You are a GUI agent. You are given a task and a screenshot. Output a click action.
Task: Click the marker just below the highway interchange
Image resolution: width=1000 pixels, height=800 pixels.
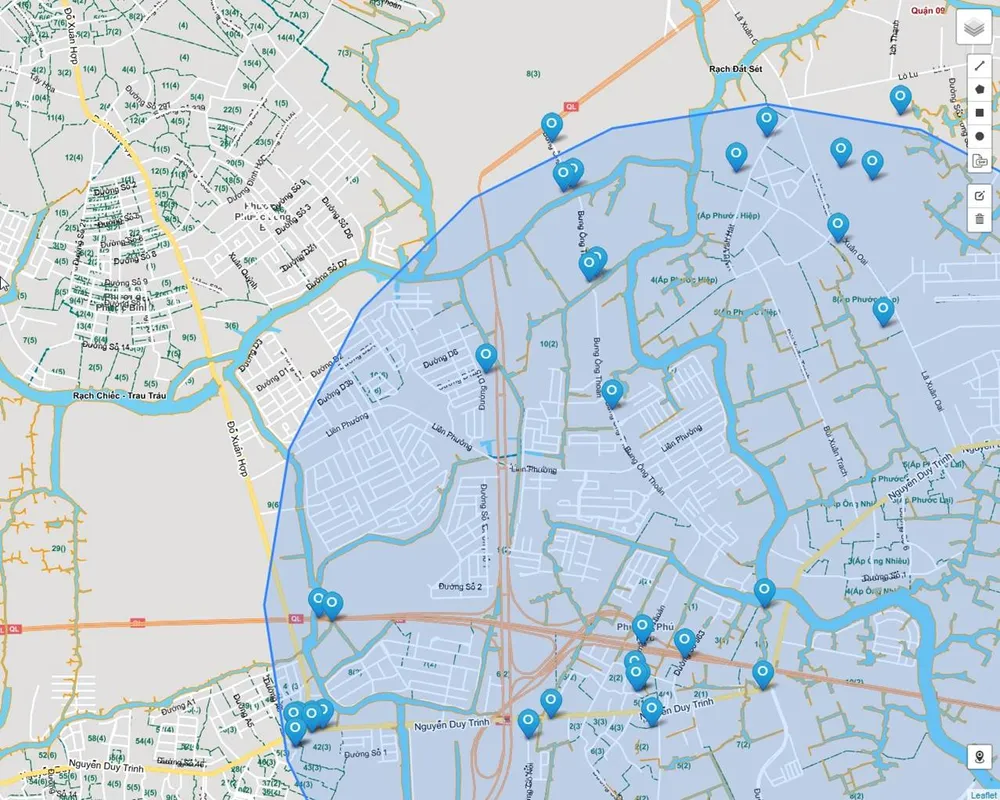[x=528, y=722]
